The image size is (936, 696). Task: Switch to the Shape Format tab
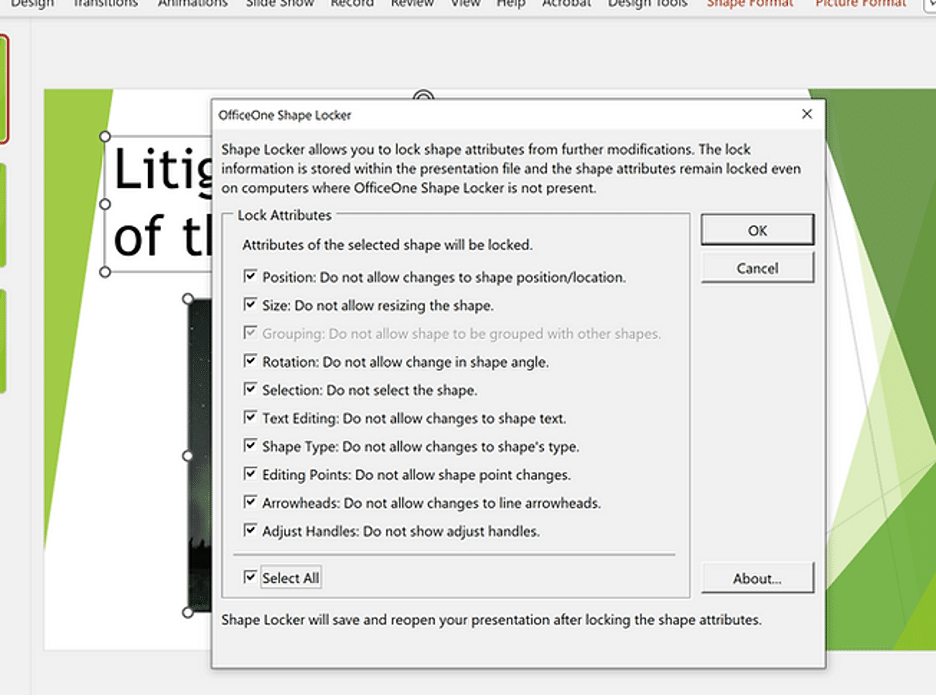coord(749,4)
